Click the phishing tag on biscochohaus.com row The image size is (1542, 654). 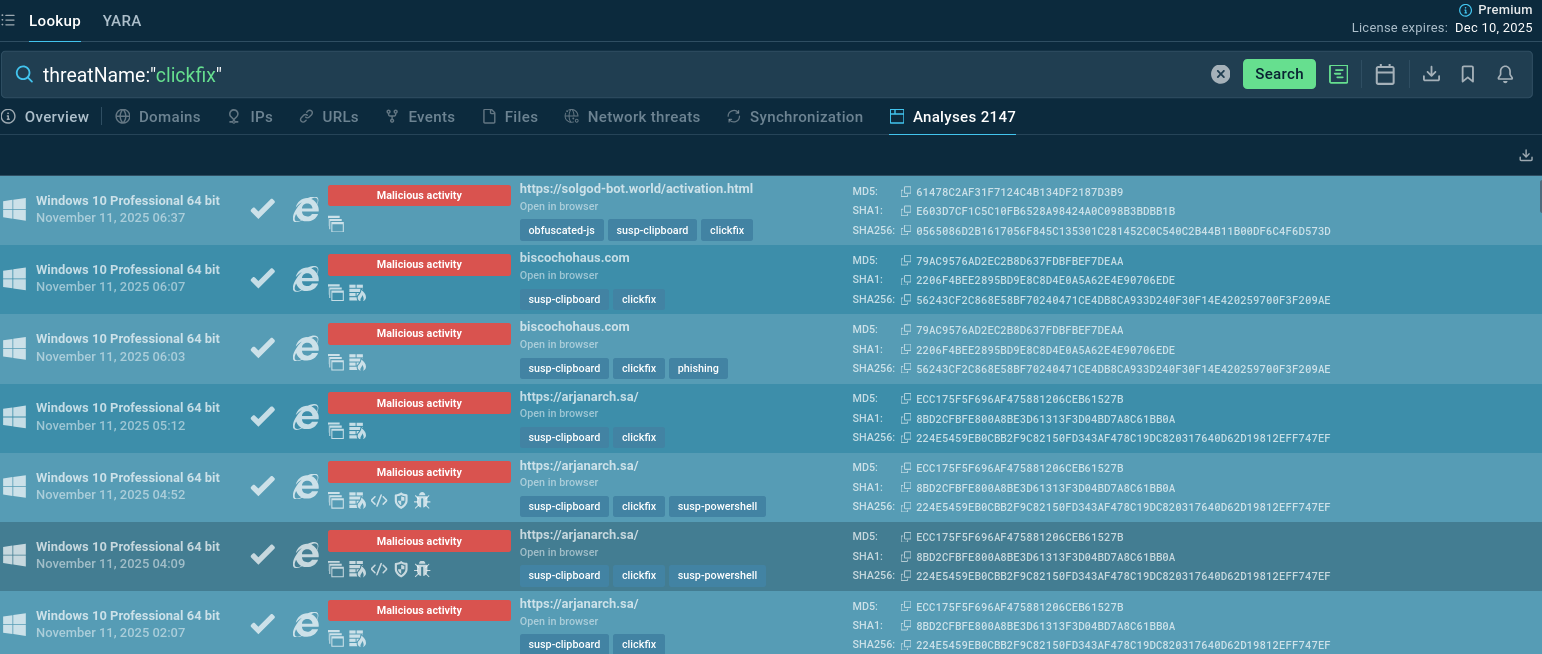tap(698, 368)
